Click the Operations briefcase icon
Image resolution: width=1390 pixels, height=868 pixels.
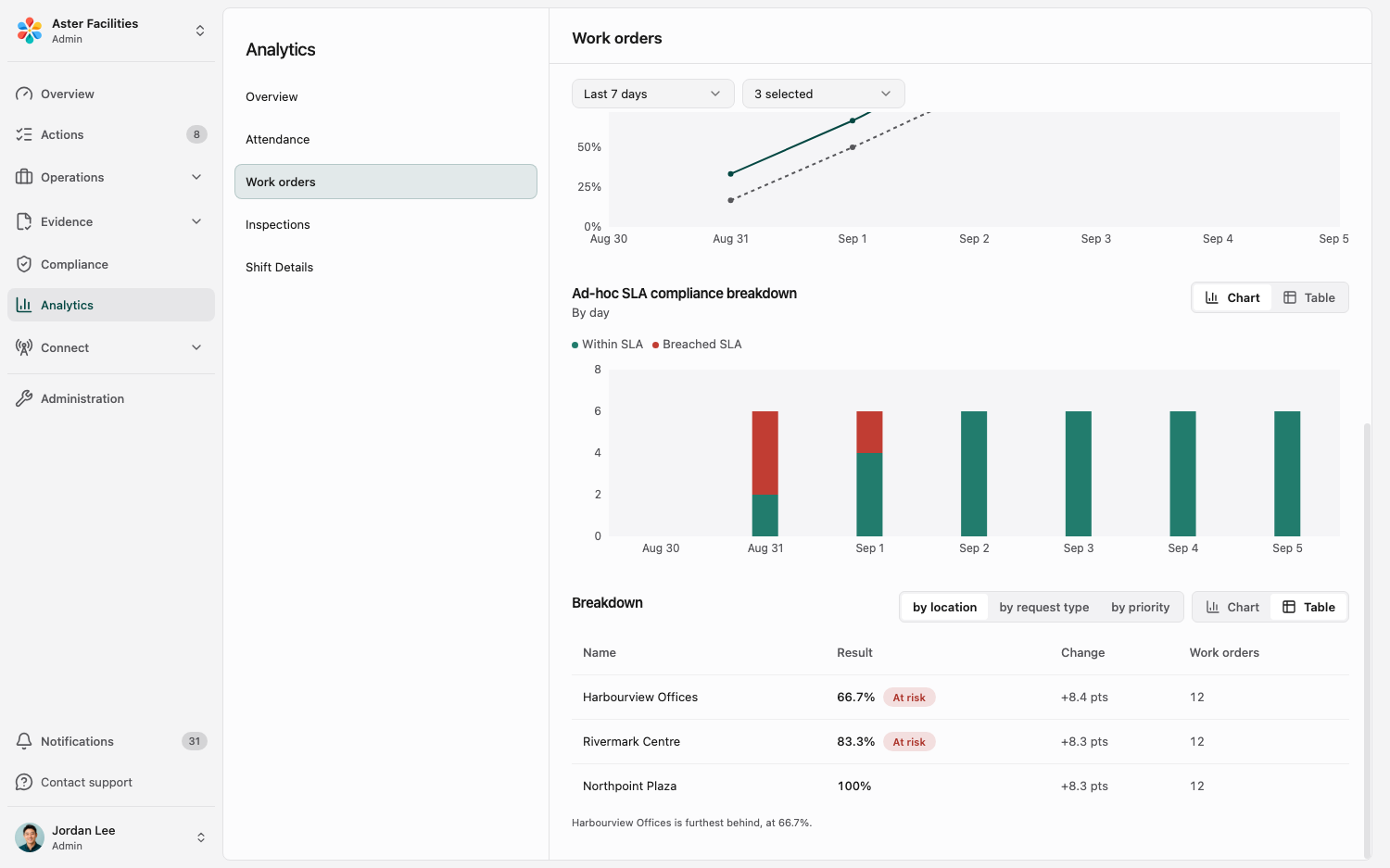24,177
